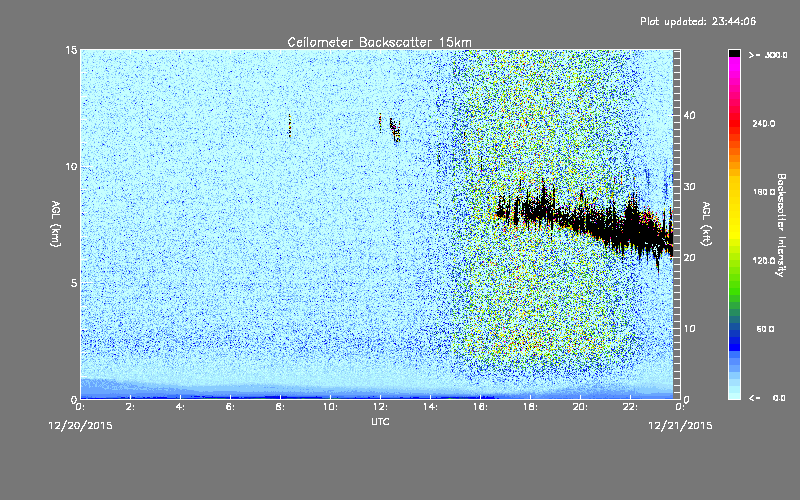This screenshot has height=500, width=800.
Task: Click the 14: hour tick label on time axis
Action: tap(431, 407)
